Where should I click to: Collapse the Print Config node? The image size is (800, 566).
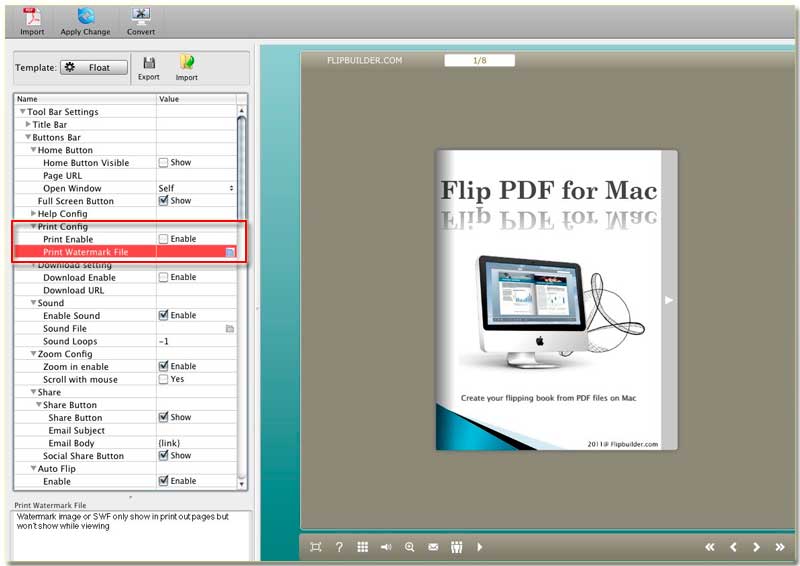coord(33,226)
